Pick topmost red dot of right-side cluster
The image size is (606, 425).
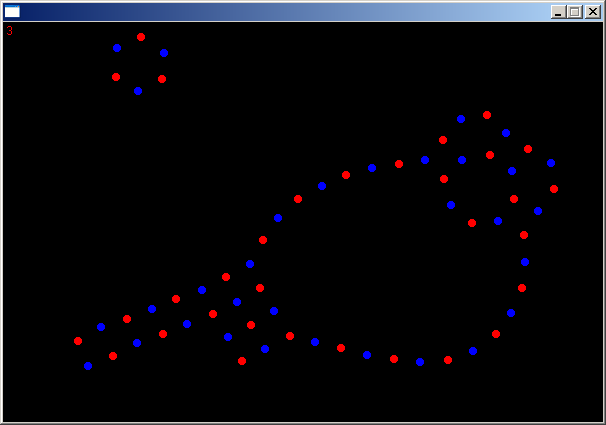click(x=487, y=115)
